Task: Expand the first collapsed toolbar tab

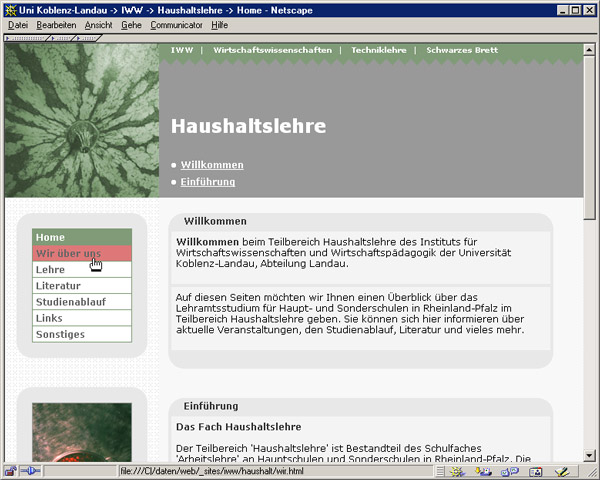Action: tap(25, 38)
